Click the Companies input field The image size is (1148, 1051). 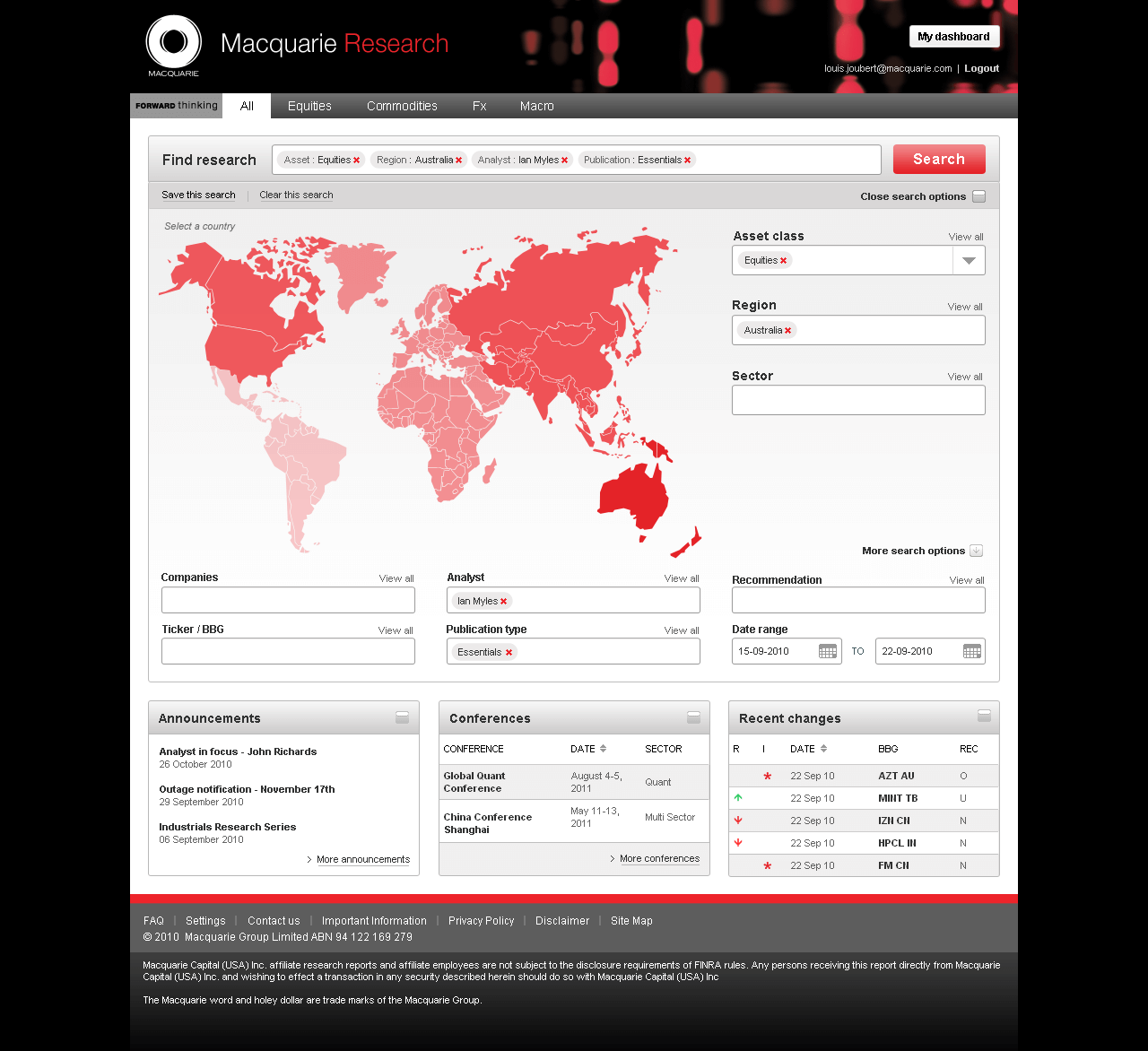(x=288, y=600)
